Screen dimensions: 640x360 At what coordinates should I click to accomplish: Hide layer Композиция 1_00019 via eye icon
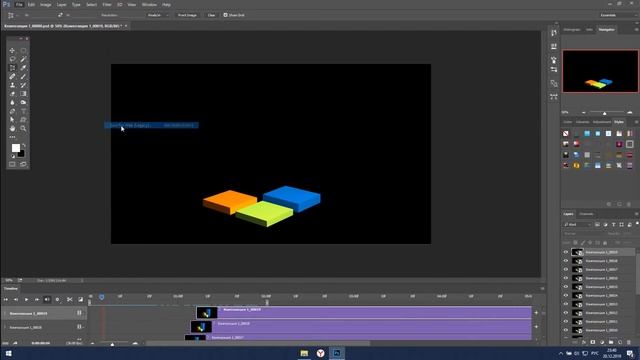pos(566,252)
